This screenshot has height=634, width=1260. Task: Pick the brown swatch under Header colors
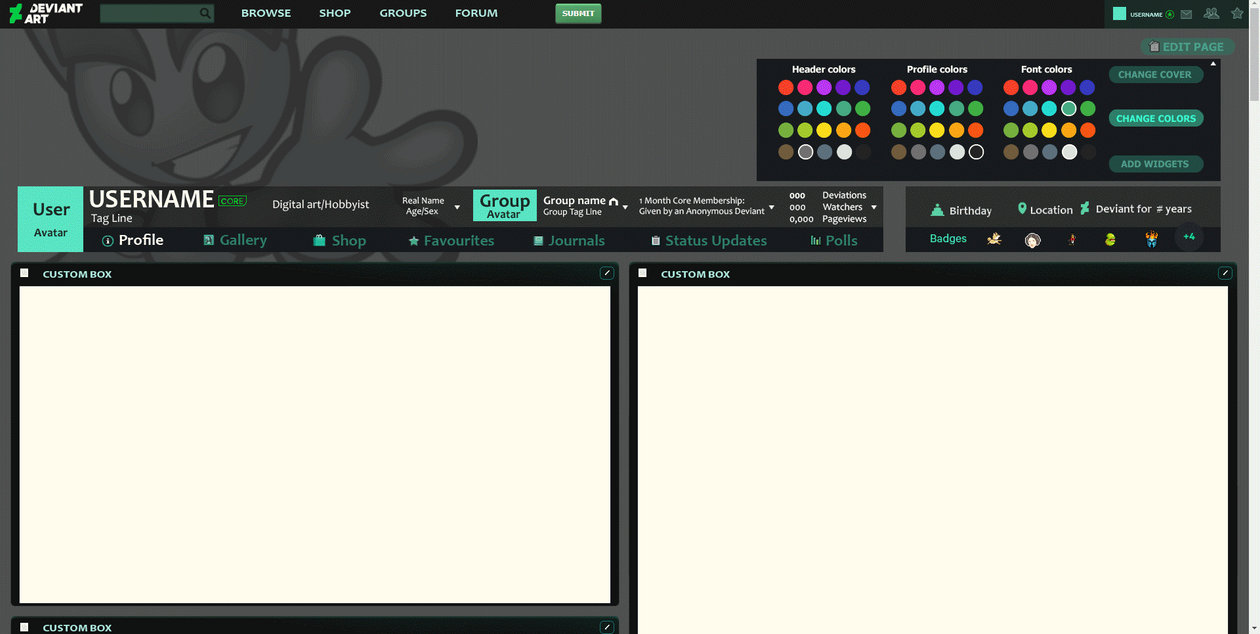point(786,152)
